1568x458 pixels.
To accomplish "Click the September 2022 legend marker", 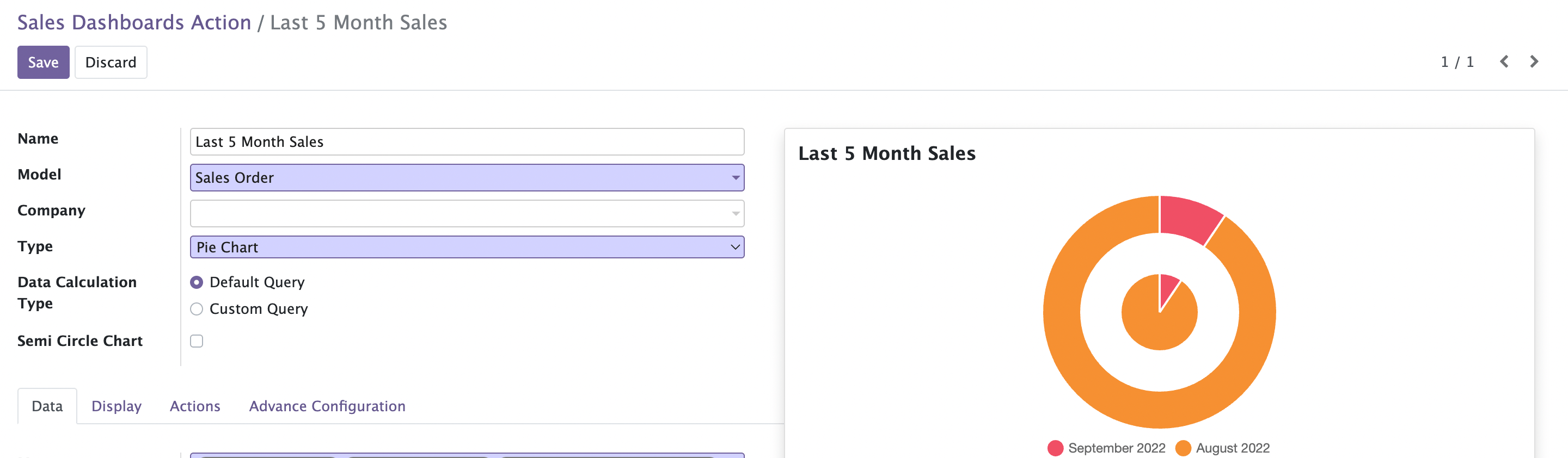I will (1056, 448).
